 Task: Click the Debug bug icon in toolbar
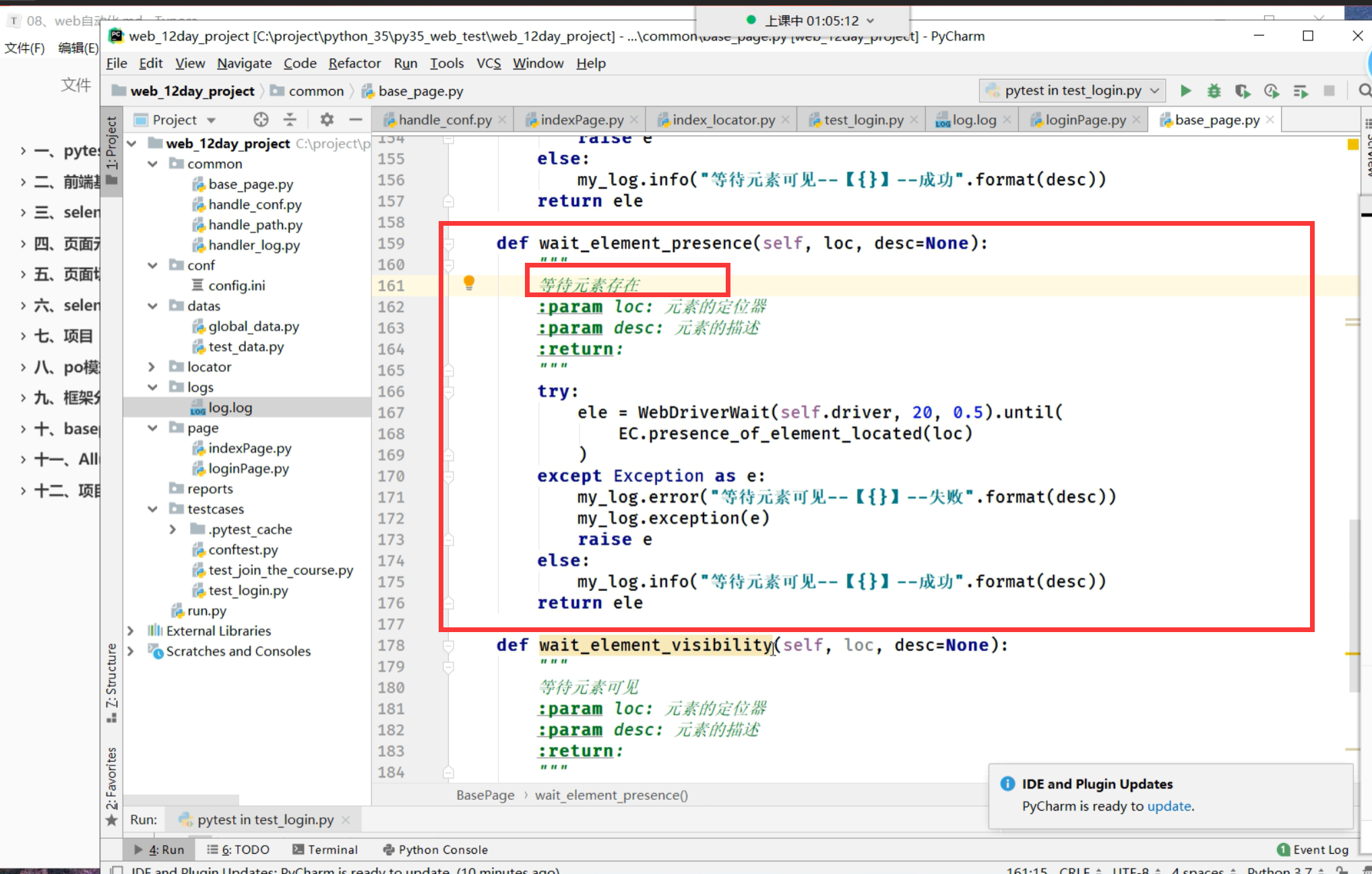point(1214,91)
